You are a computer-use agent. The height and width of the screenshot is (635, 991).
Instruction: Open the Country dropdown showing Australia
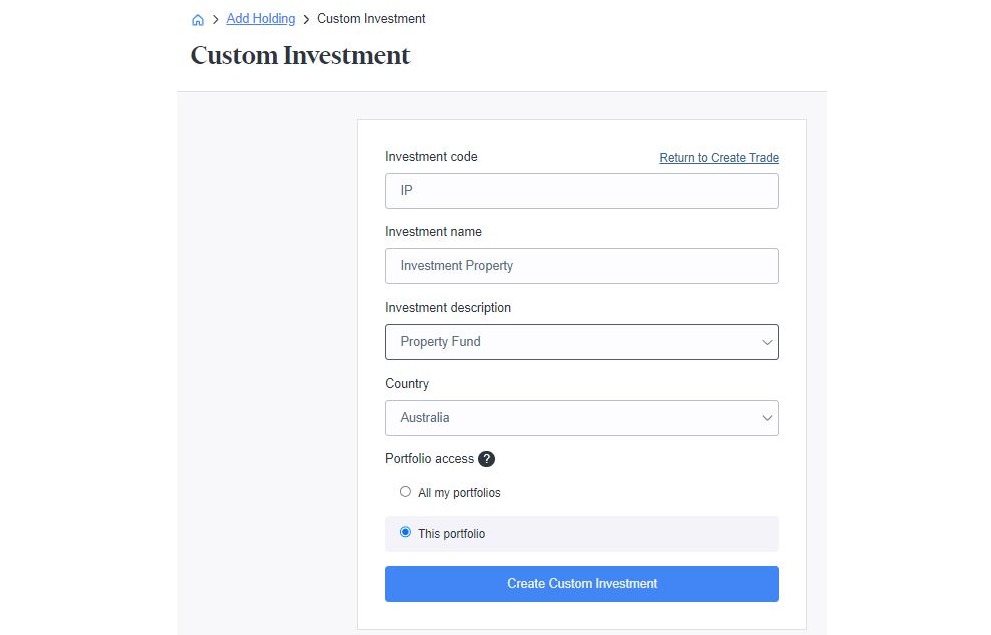[x=582, y=418]
